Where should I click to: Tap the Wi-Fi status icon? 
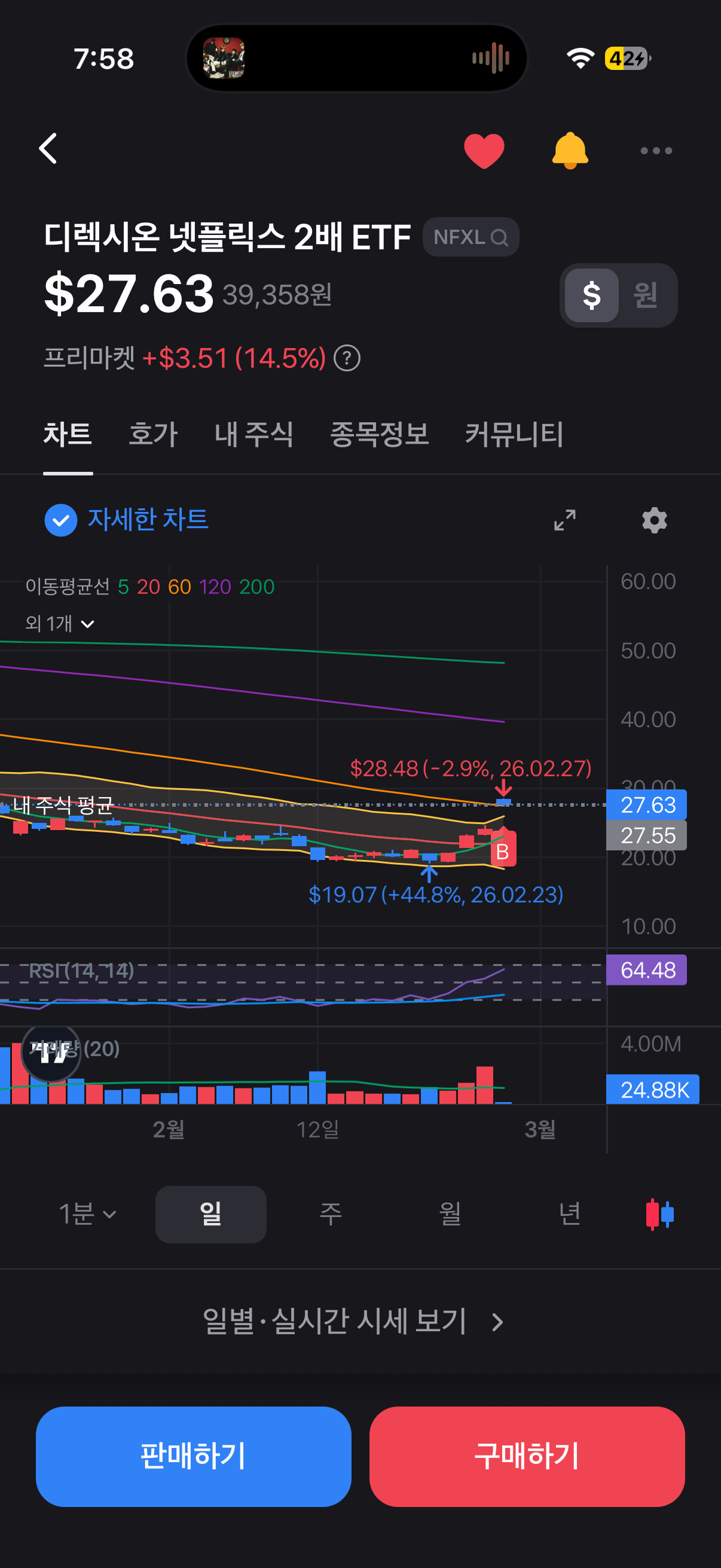point(580,59)
